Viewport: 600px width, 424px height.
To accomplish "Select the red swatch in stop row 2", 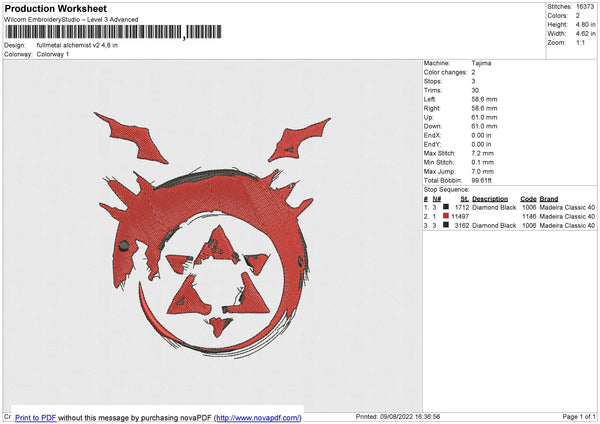I will click(x=446, y=216).
